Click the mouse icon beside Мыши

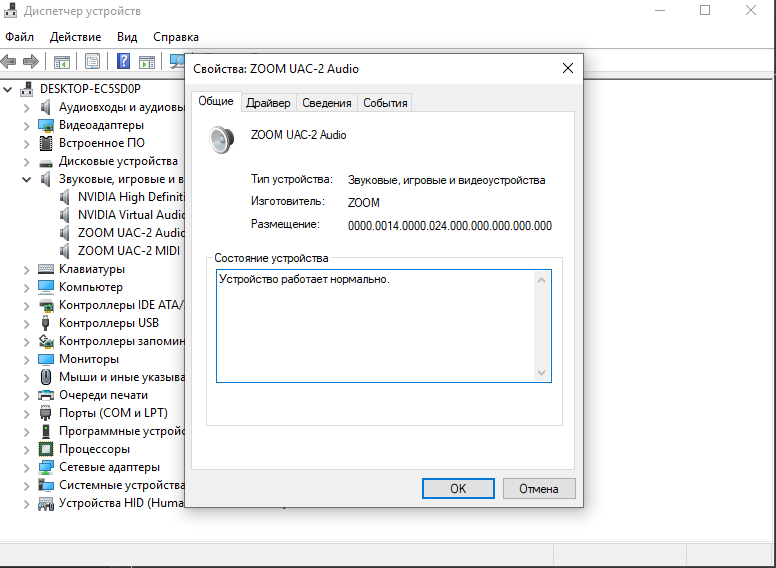pyautogui.click(x=46, y=377)
